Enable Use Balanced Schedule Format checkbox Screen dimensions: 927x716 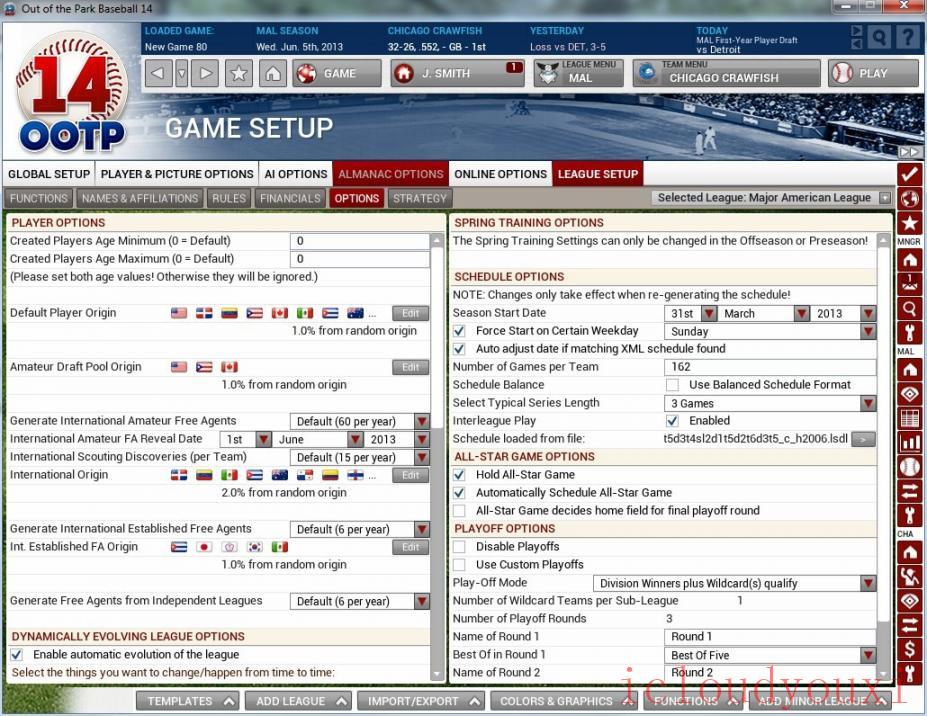point(672,385)
